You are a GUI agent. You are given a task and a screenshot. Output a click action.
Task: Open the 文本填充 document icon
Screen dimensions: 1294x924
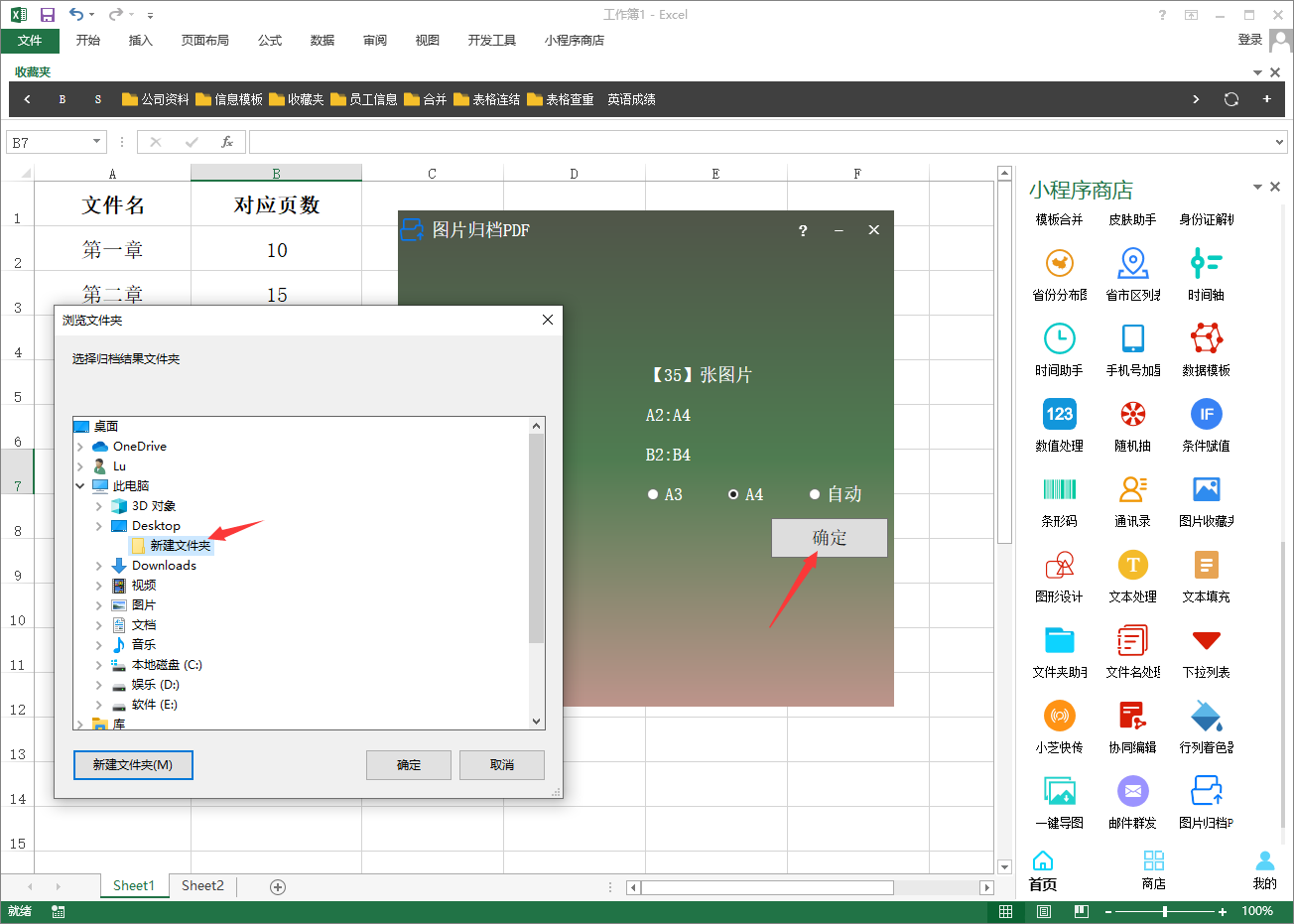pyautogui.click(x=1207, y=565)
